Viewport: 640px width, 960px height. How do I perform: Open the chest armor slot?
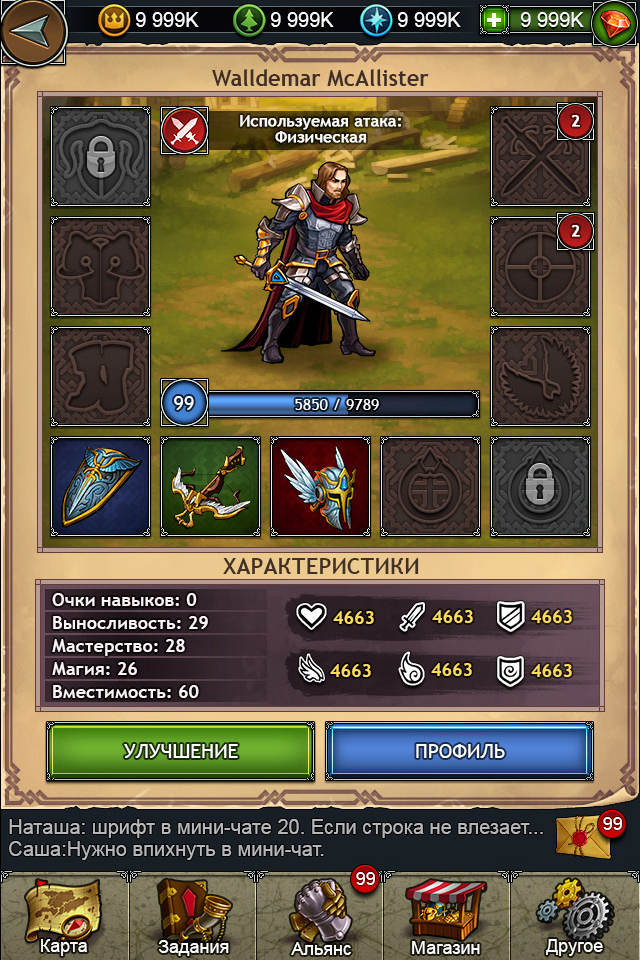click(x=100, y=266)
